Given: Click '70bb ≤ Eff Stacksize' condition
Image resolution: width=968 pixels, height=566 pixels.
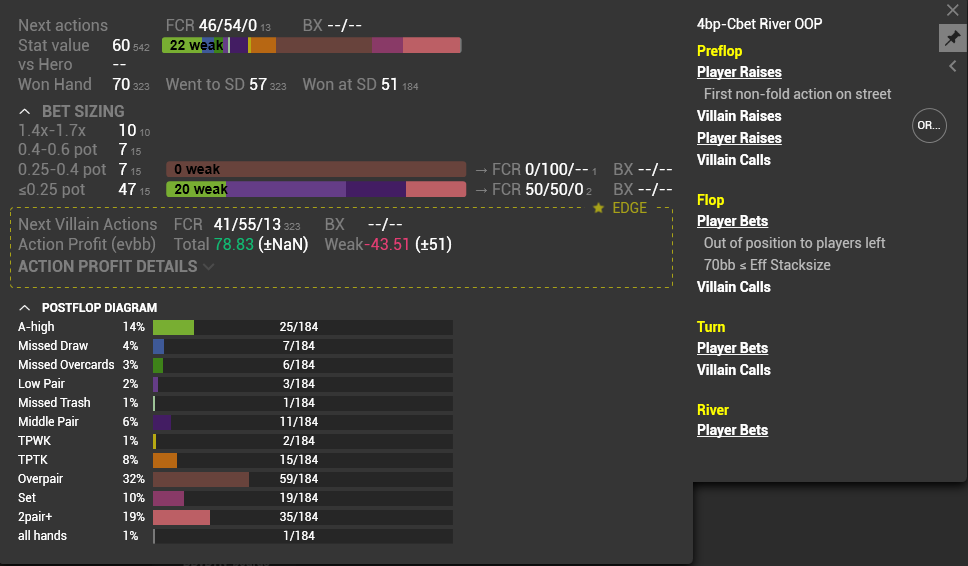Looking at the screenshot, I should coord(767,265).
